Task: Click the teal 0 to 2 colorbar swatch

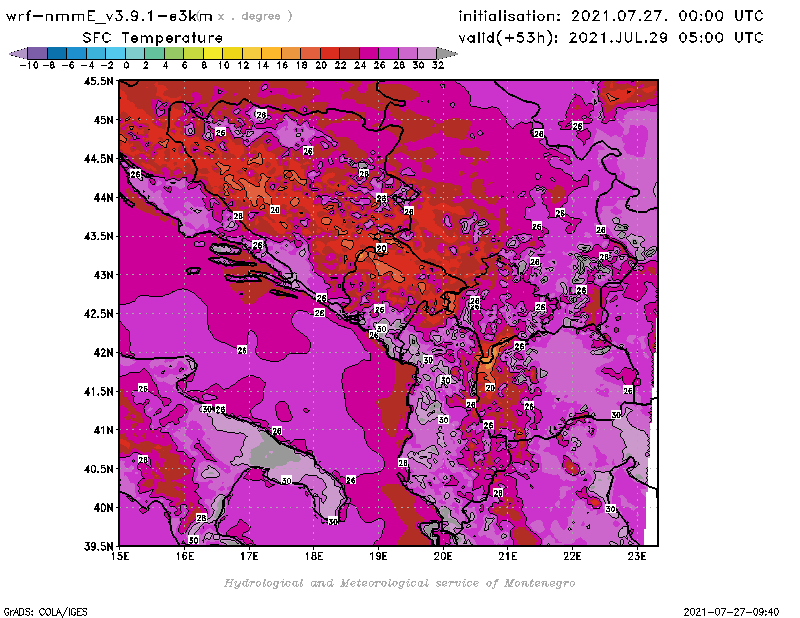Action: 135,53
